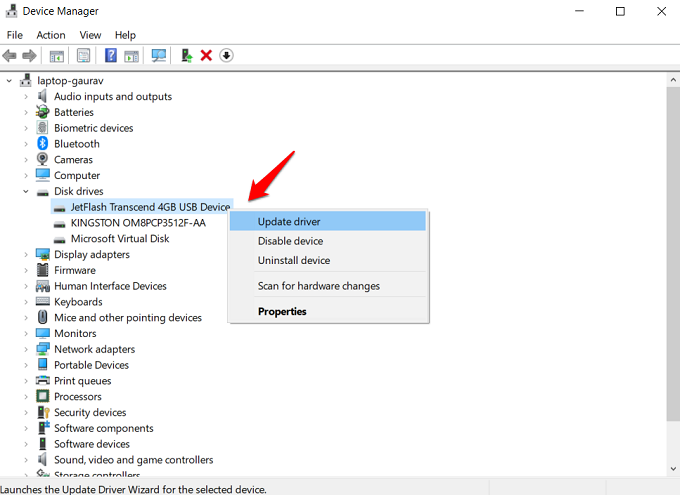
Task: Expand the Keyboards category
Action: coord(26,302)
